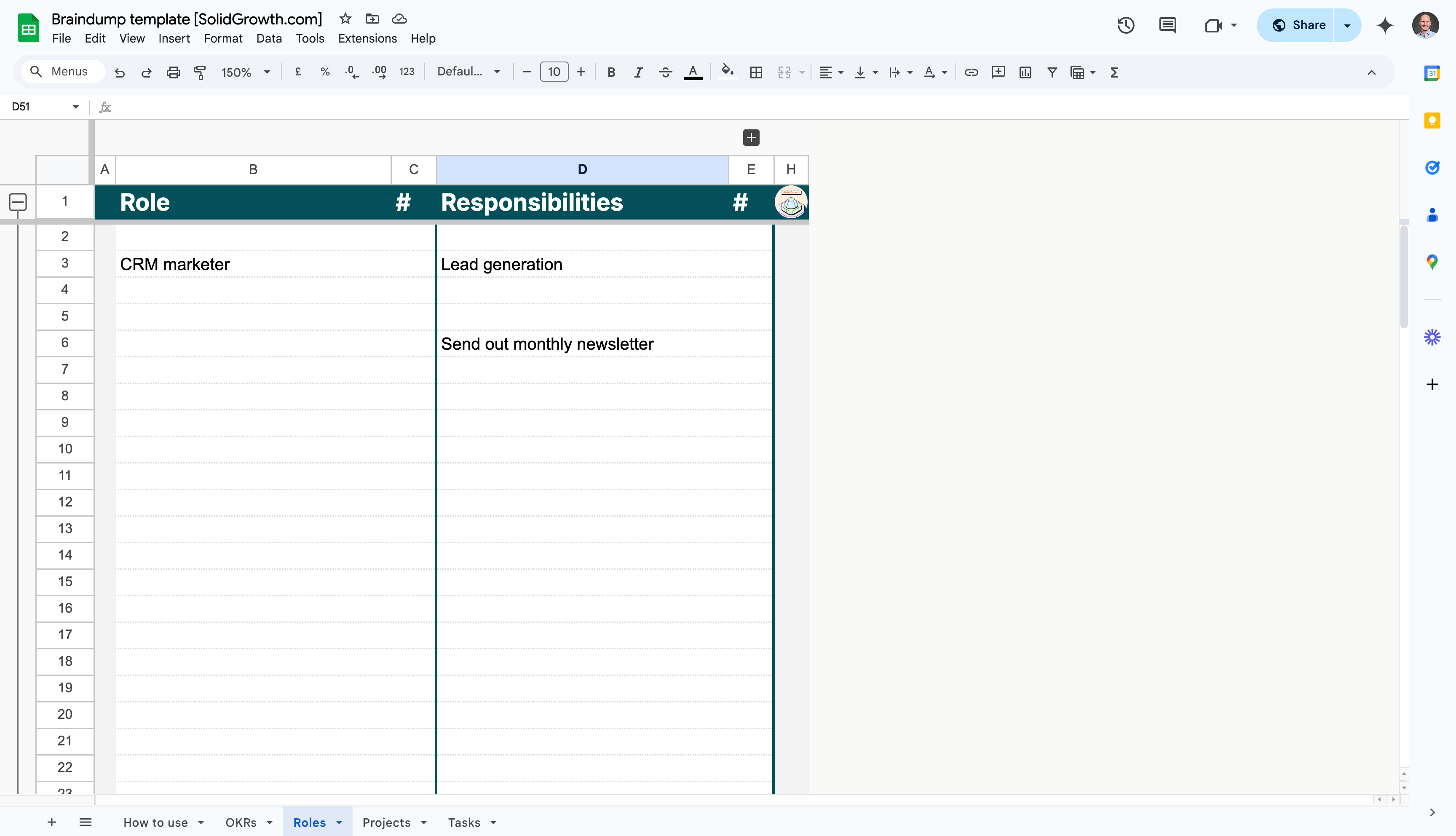Click the insert chart icon
Screen dimensions: 1456x836
pyautogui.click(x=1025, y=72)
